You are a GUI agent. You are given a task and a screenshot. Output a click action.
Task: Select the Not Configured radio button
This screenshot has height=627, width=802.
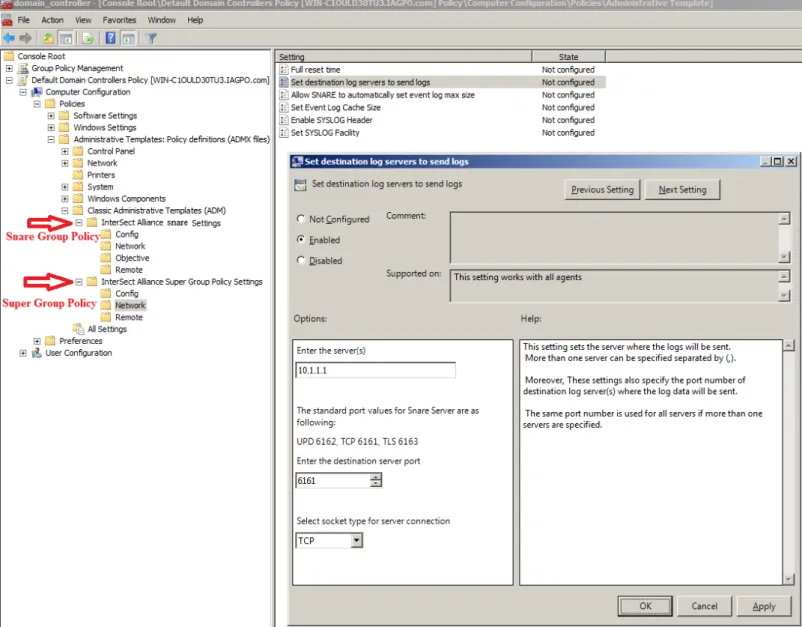[301, 219]
